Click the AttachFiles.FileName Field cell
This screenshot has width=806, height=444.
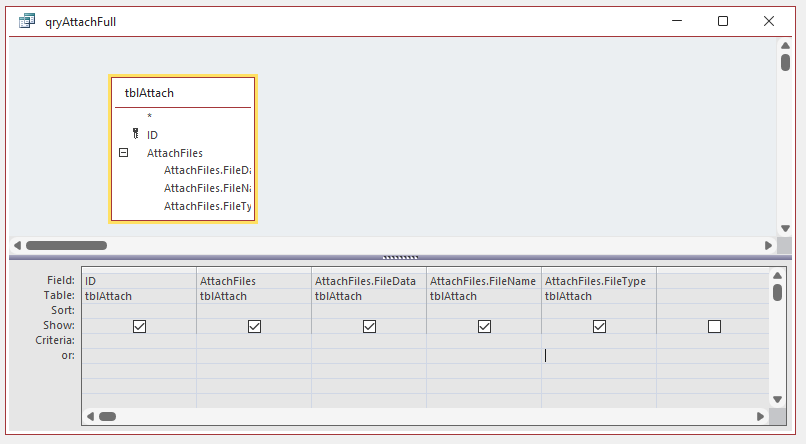pos(484,281)
